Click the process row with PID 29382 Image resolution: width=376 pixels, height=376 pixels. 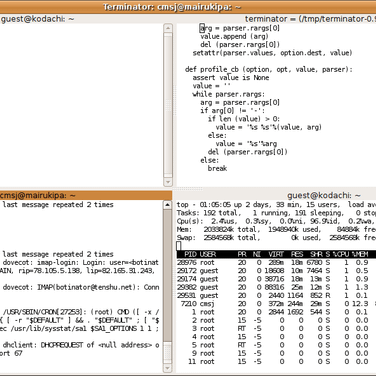click(x=276, y=287)
